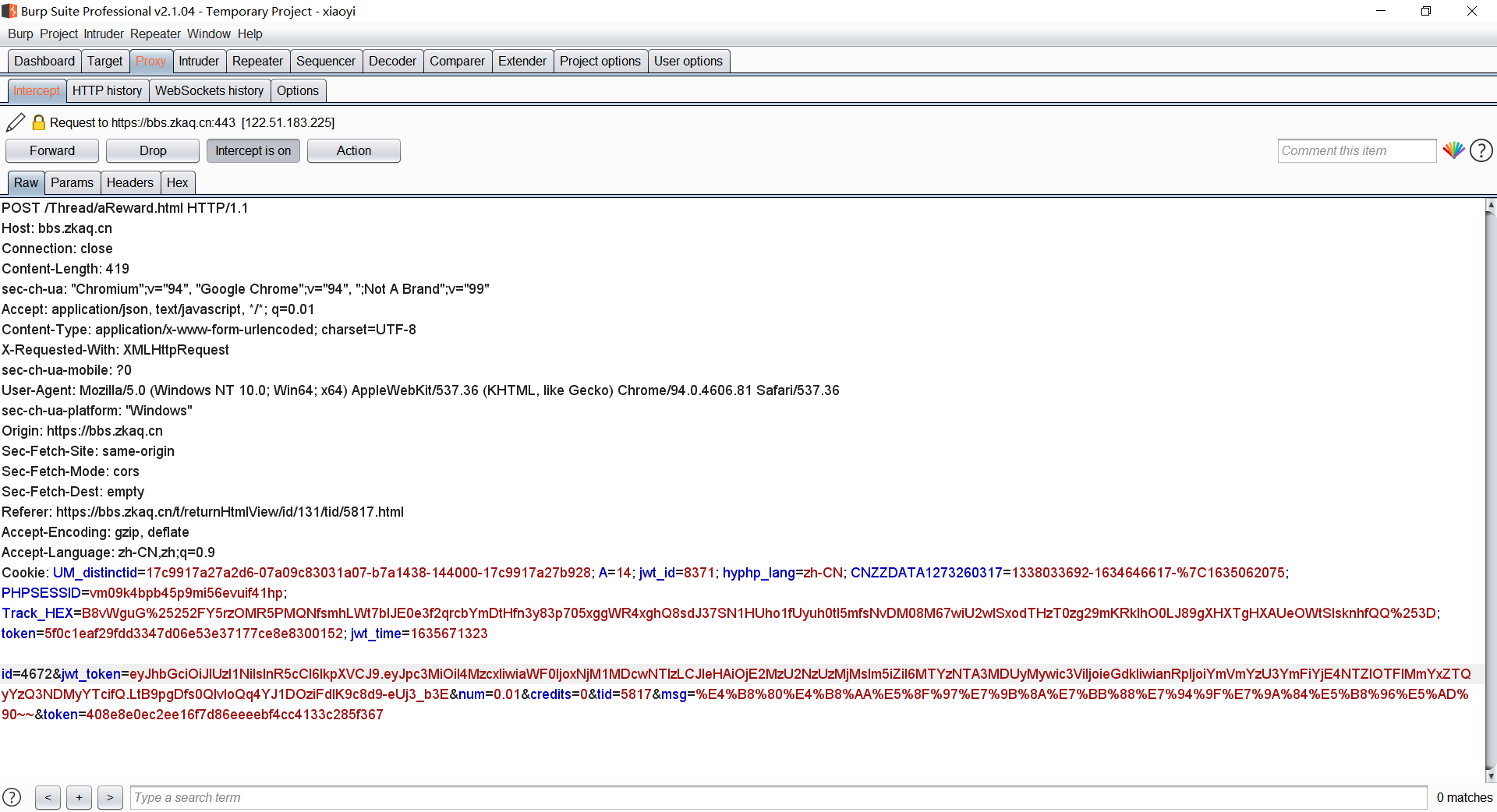Click the PHPSESSID cookie value

[186, 593]
